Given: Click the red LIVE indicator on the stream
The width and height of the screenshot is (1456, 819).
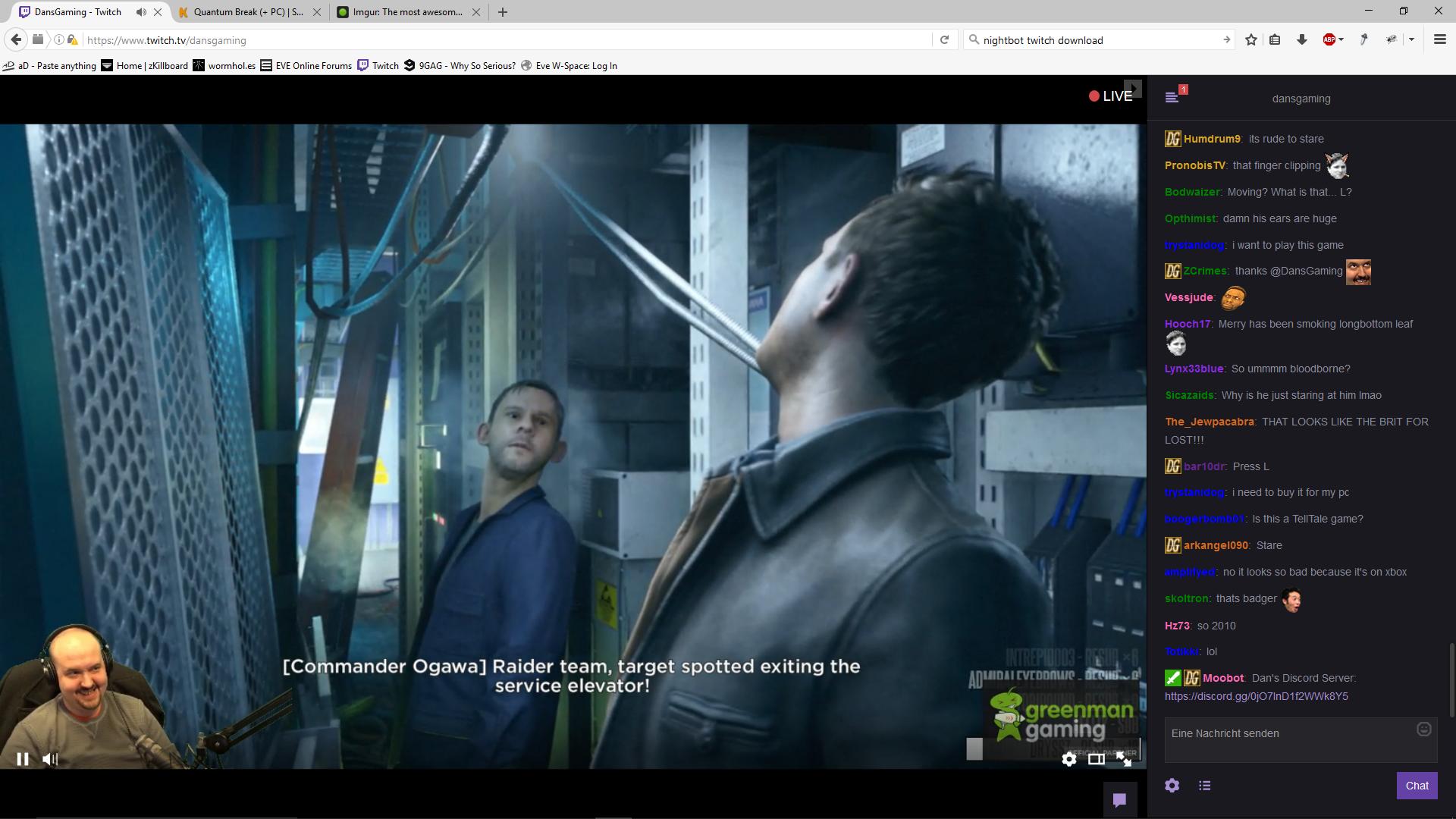Looking at the screenshot, I should 1111,96.
